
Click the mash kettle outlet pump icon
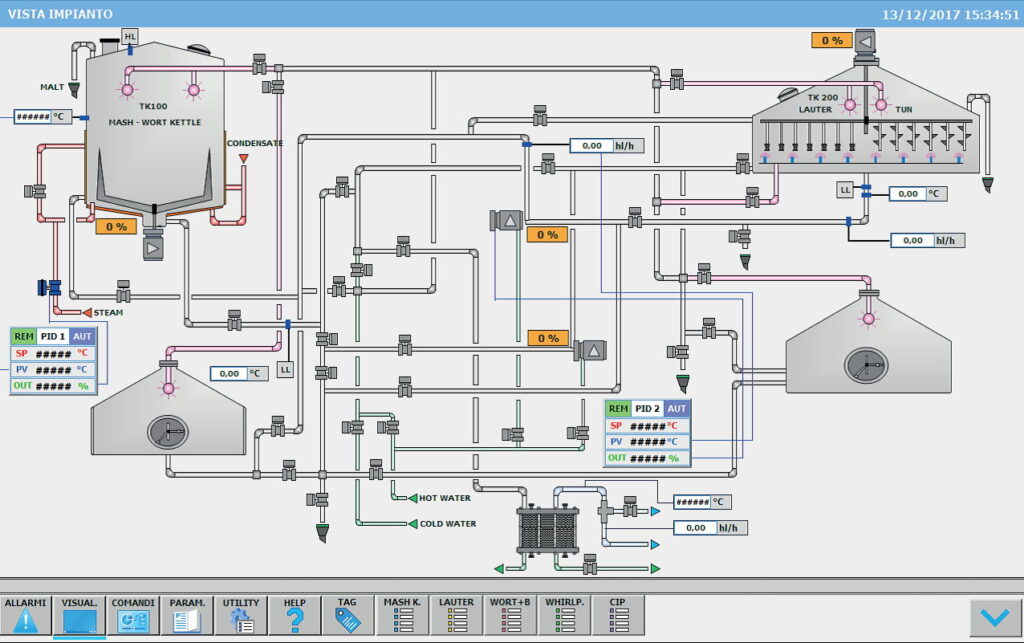pyautogui.click(x=153, y=247)
